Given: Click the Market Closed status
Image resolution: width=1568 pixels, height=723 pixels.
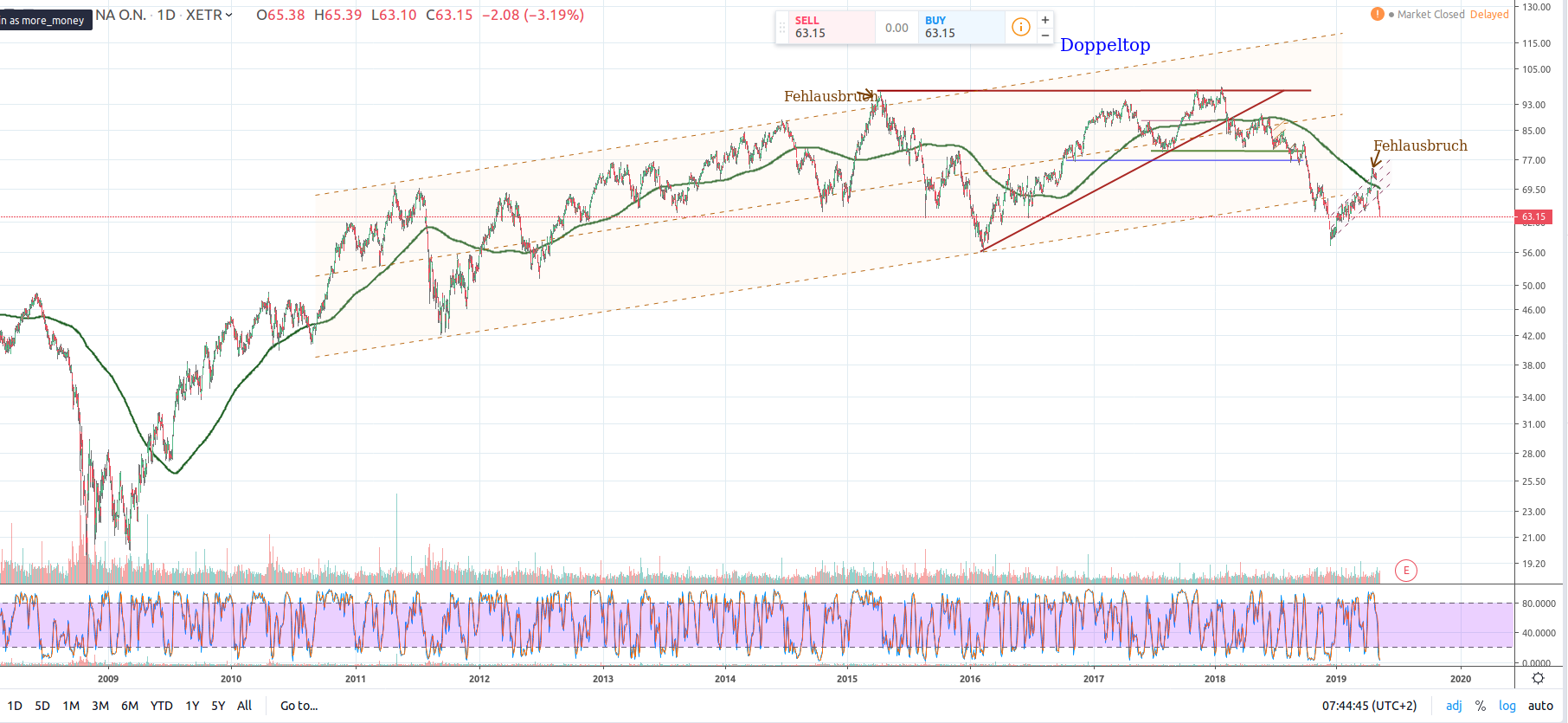Looking at the screenshot, I should click(x=1430, y=15).
